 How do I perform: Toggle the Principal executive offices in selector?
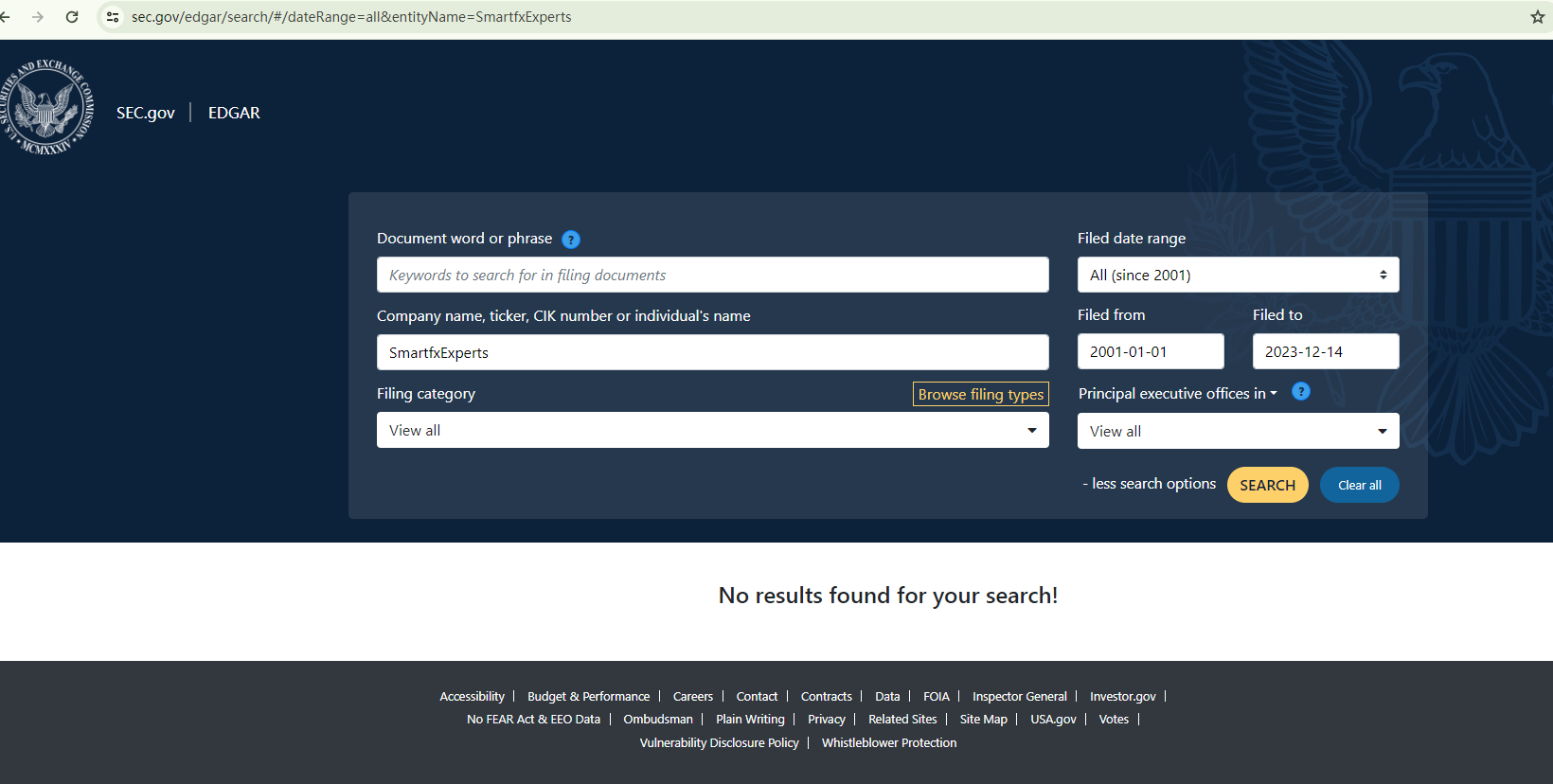[x=1178, y=393]
